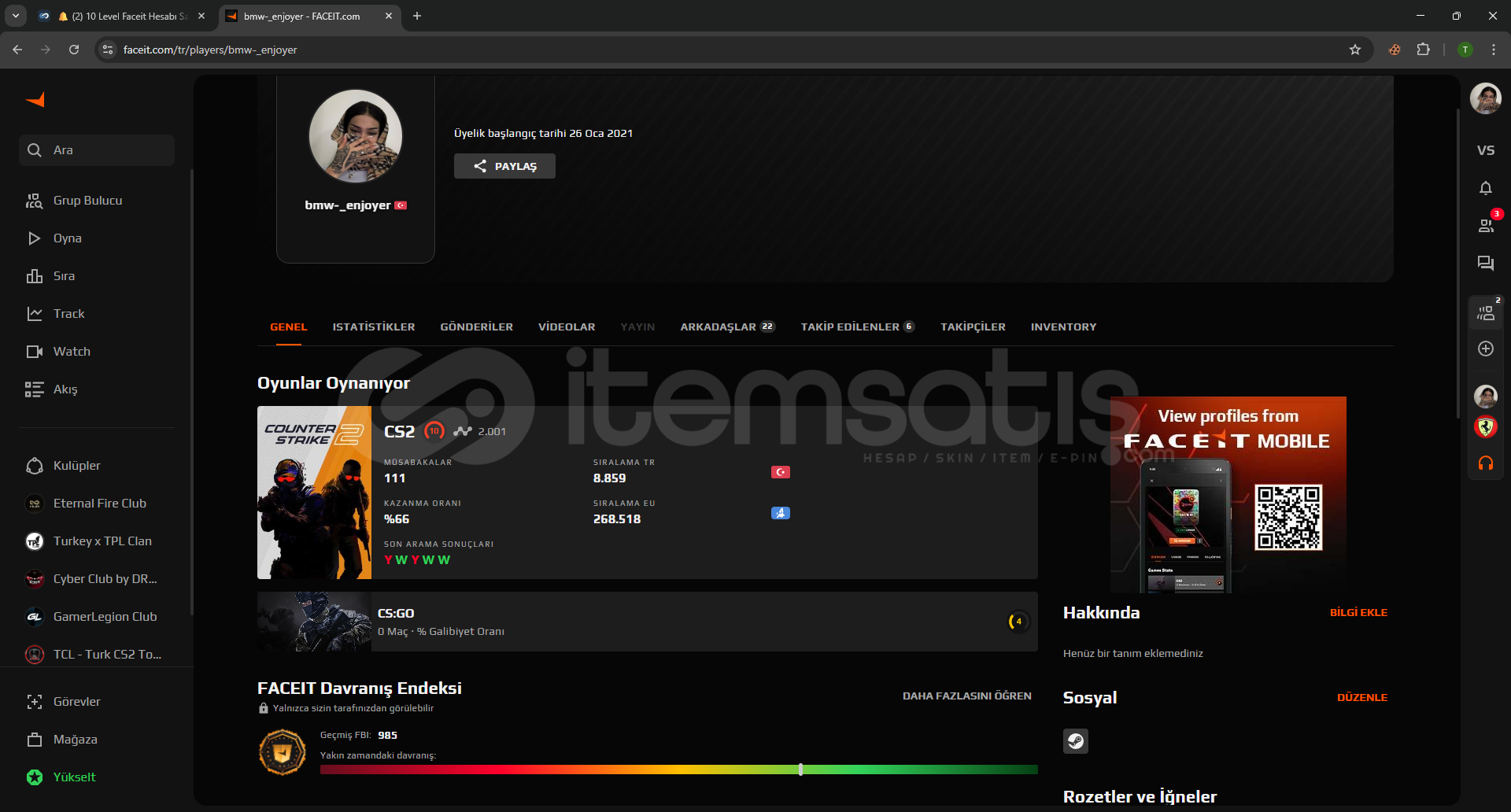Open the browser extensions puzzle icon
Screen dimensions: 1511x812
point(1424,50)
